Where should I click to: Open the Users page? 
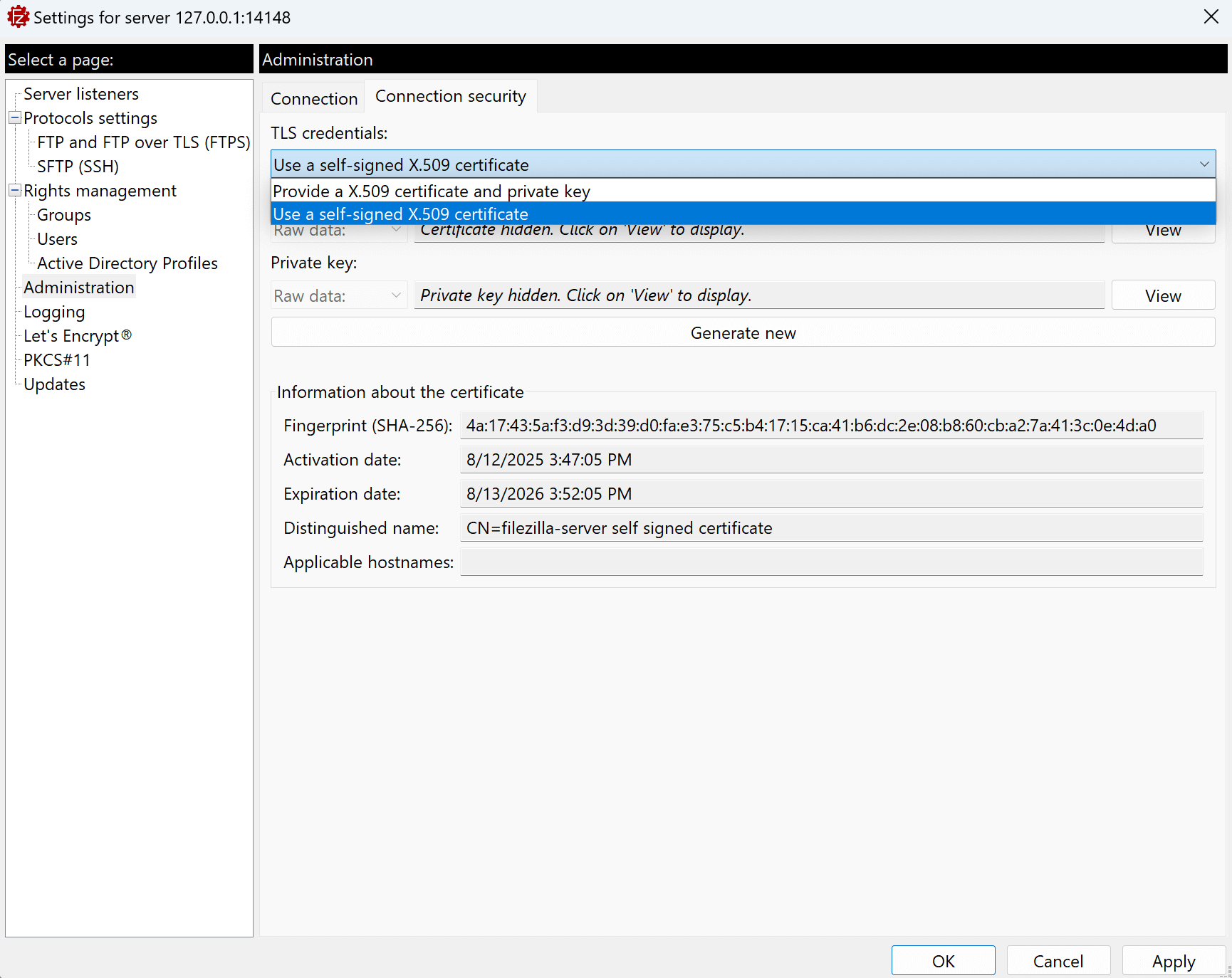point(57,239)
